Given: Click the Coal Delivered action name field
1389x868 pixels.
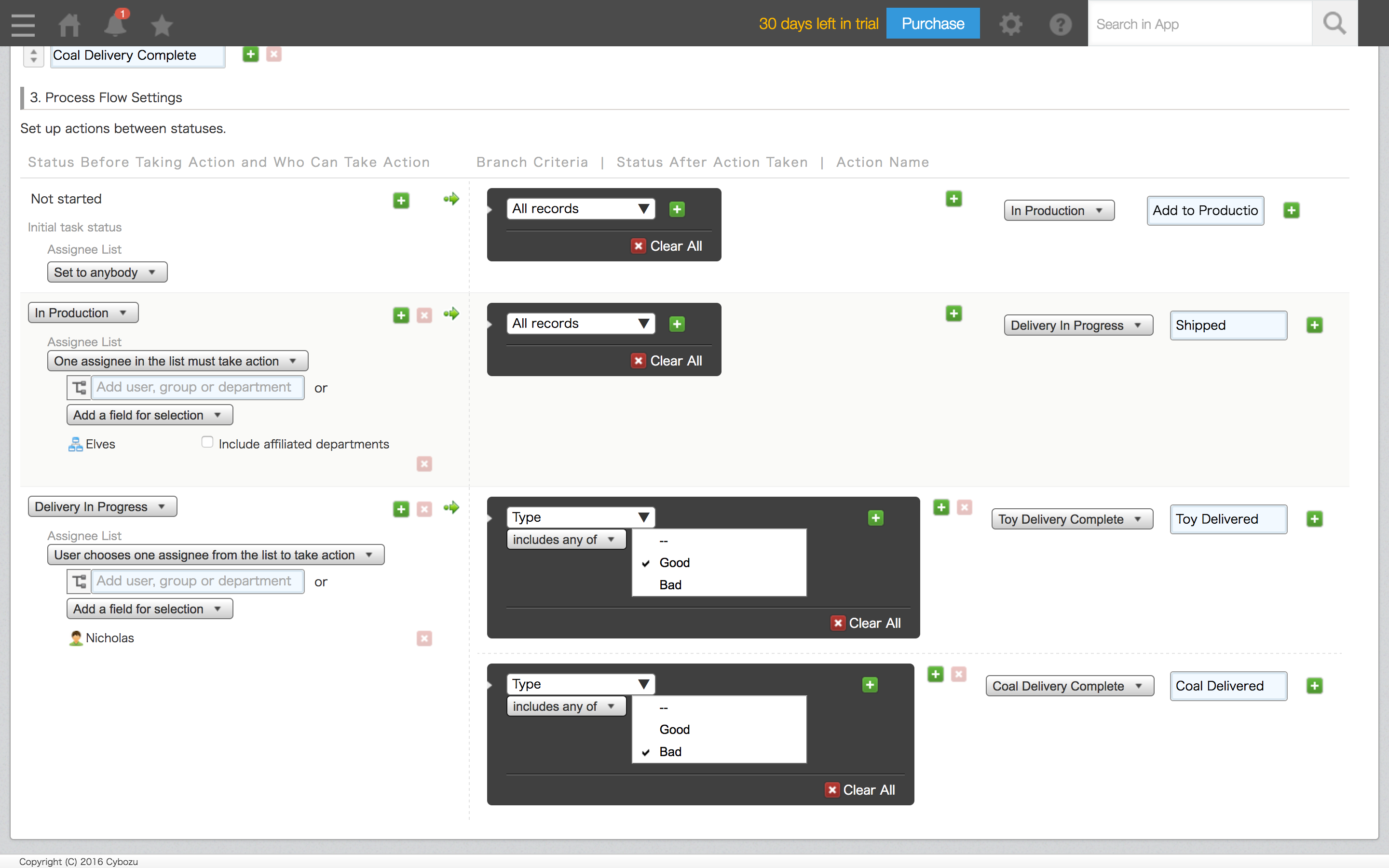Looking at the screenshot, I should pos(1228,685).
